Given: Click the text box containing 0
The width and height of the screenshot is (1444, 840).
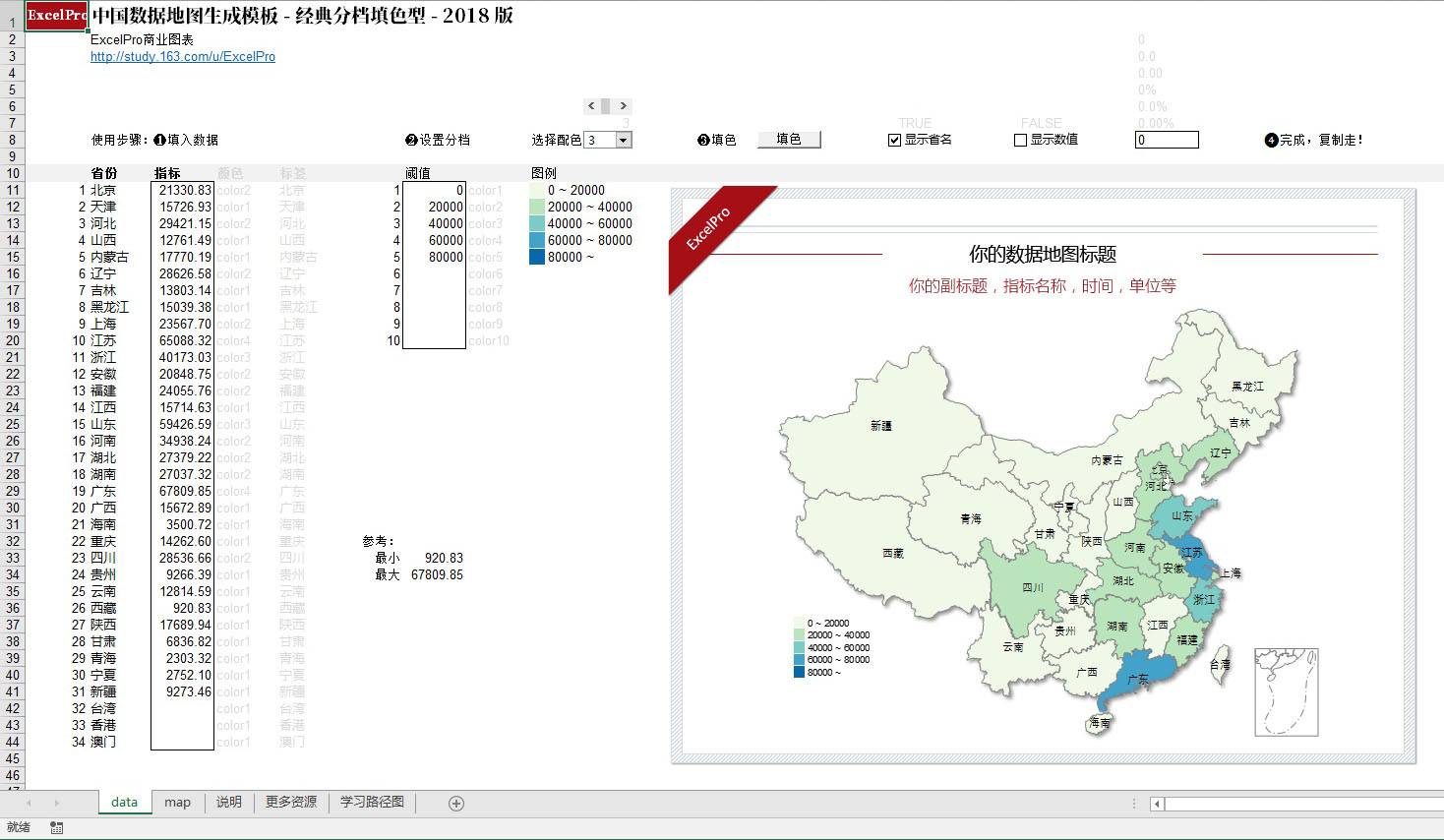Looking at the screenshot, I should tap(1167, 140).
